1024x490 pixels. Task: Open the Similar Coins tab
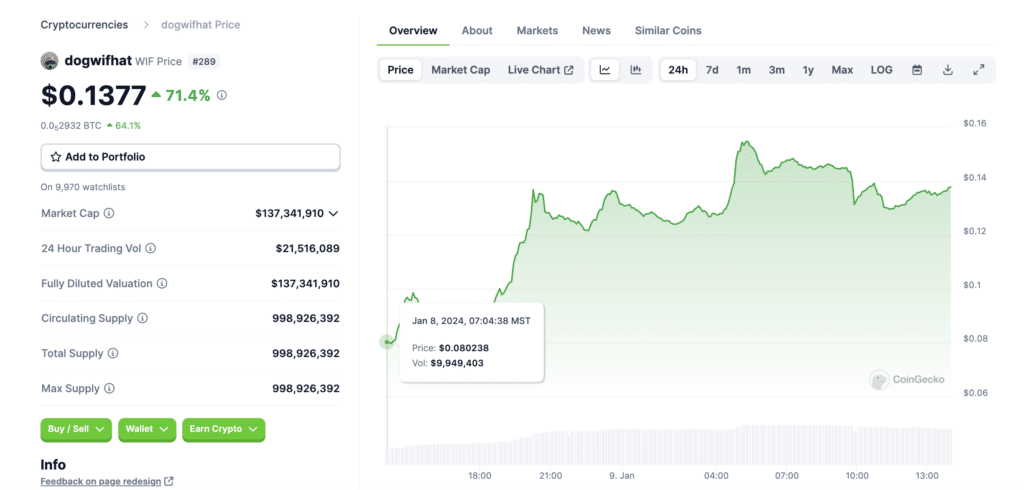point(668,31)
